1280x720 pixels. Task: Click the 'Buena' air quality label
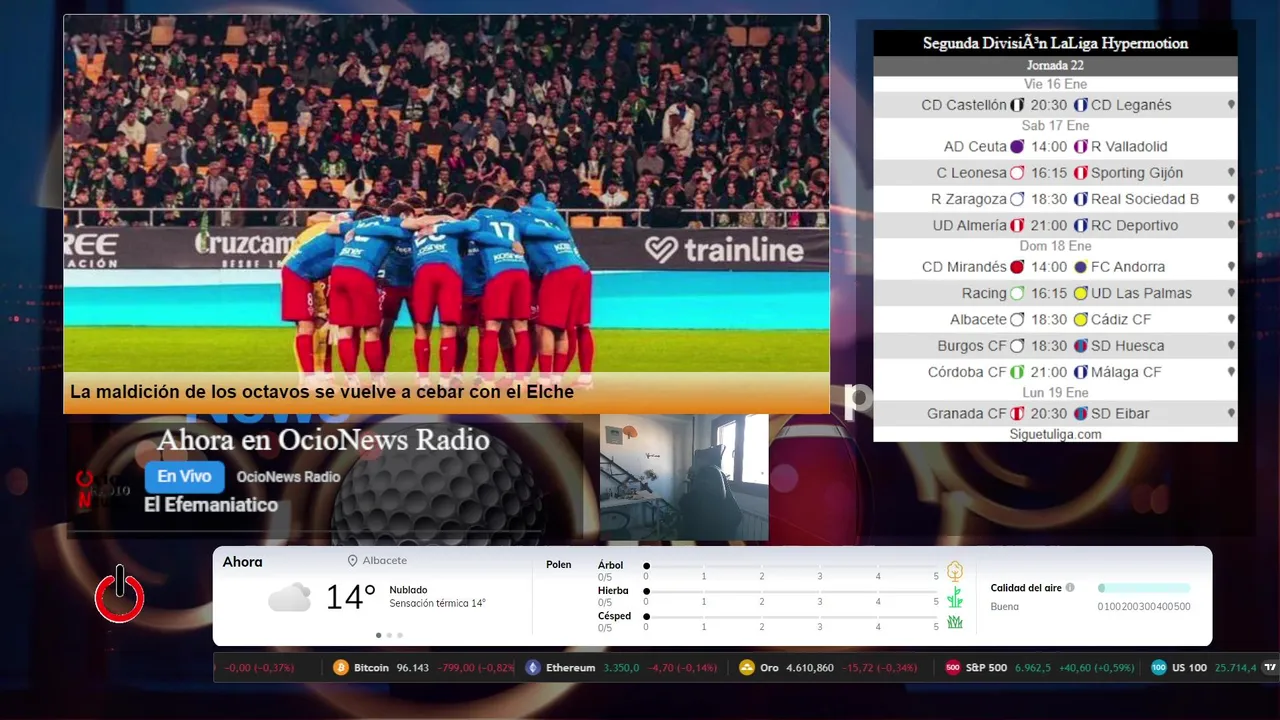tap(1004, 607)
